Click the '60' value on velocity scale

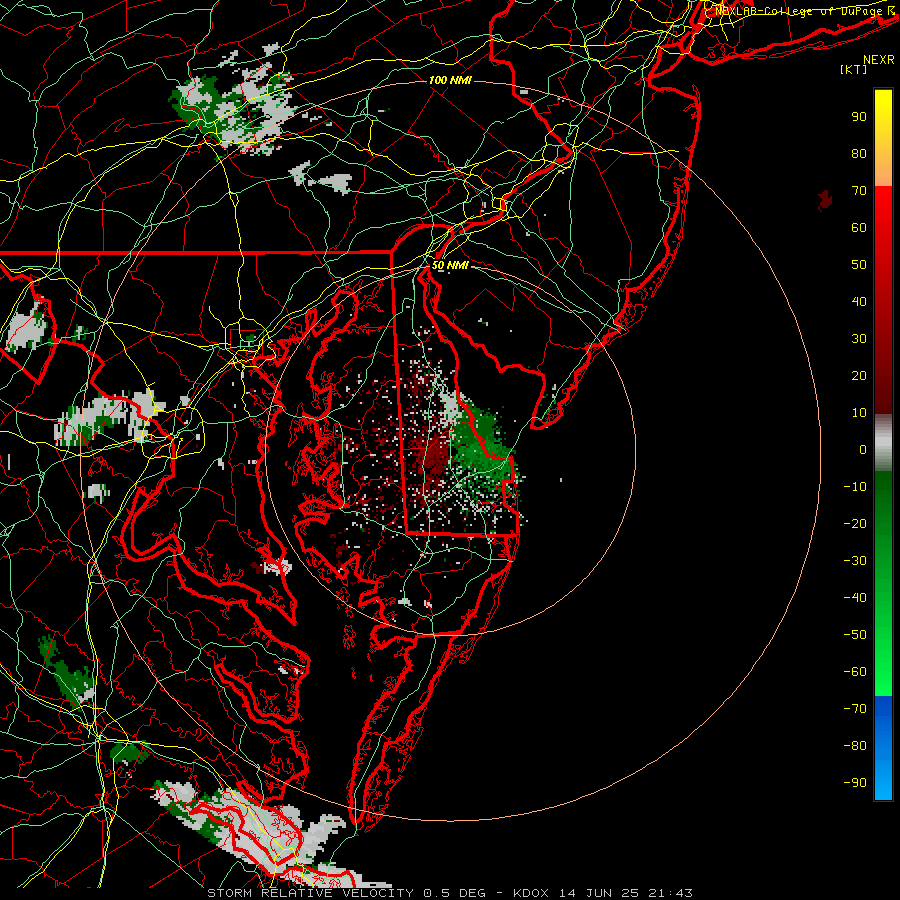click(859, 228)
